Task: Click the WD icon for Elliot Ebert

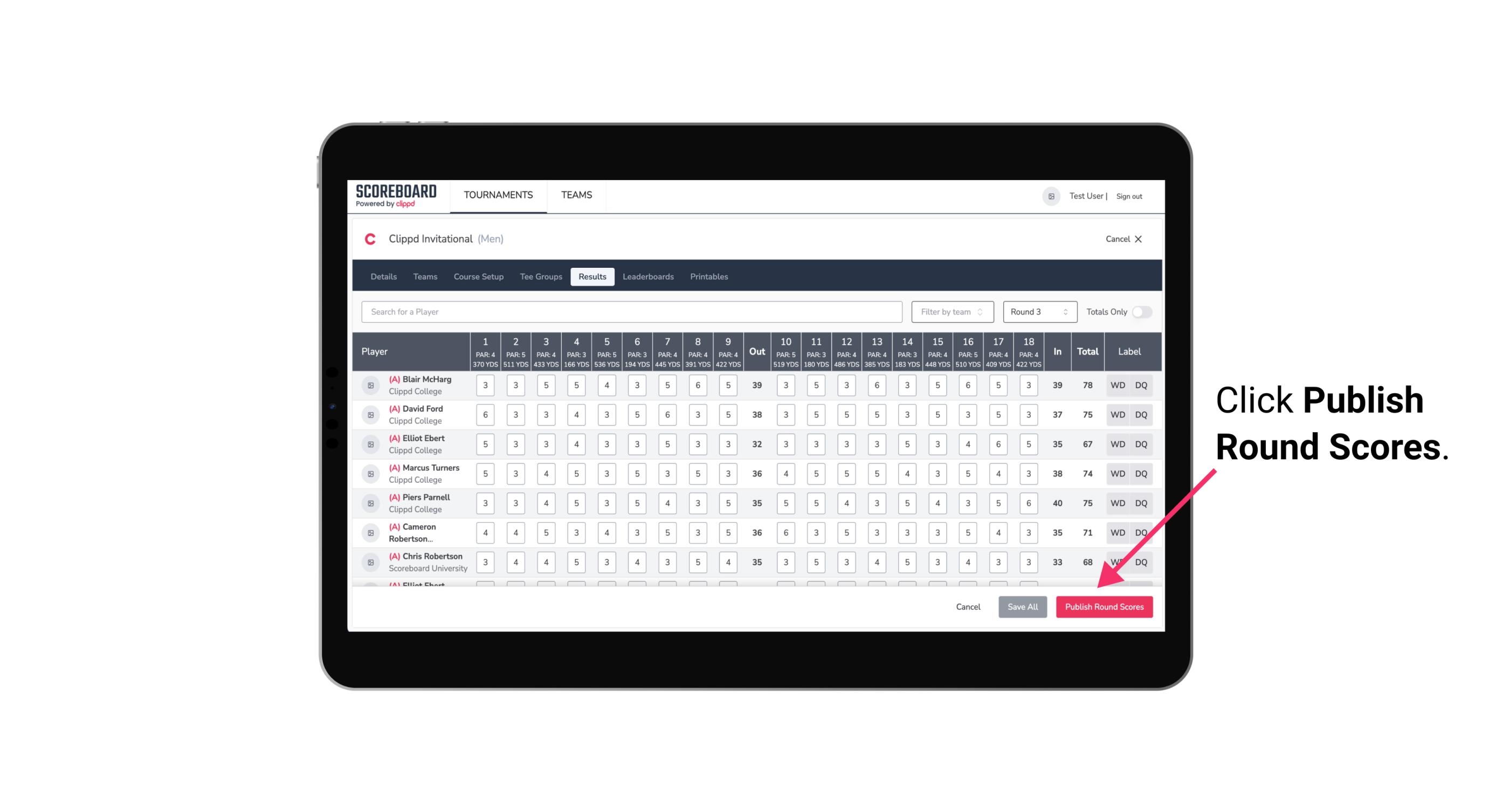Action: click(1118, 444)
